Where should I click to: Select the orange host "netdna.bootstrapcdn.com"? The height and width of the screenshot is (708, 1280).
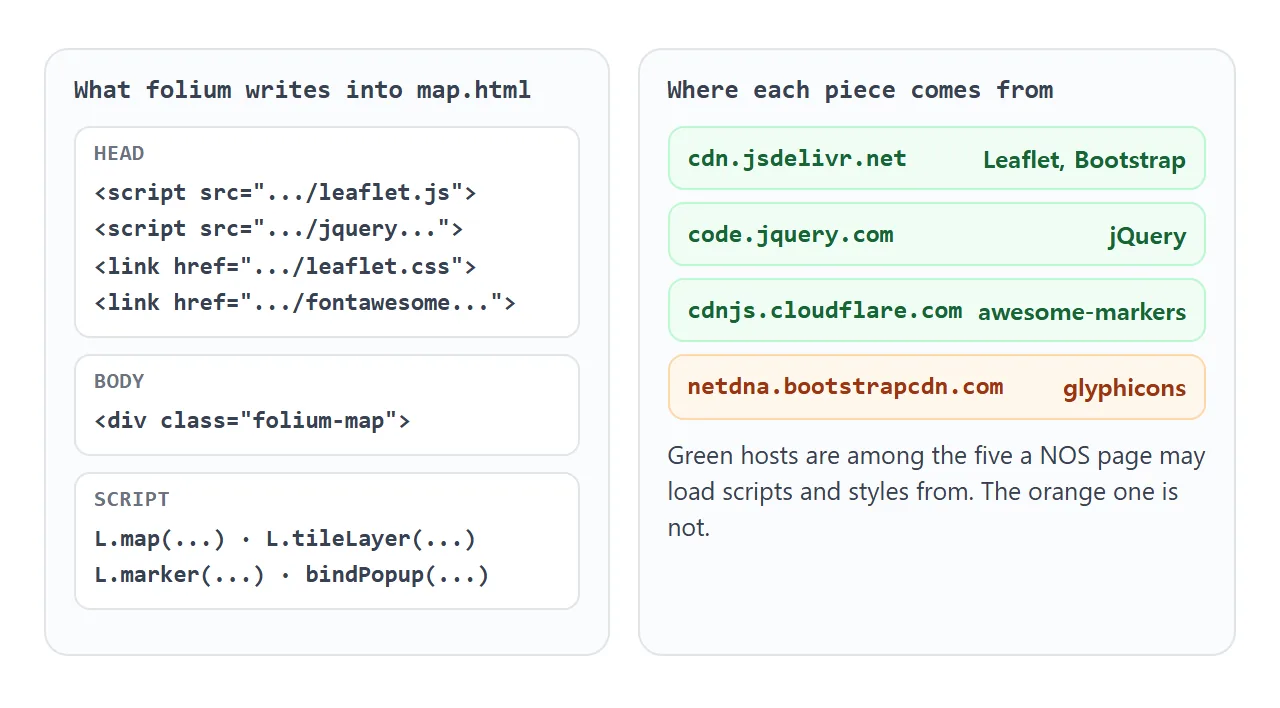coord(845,386)
